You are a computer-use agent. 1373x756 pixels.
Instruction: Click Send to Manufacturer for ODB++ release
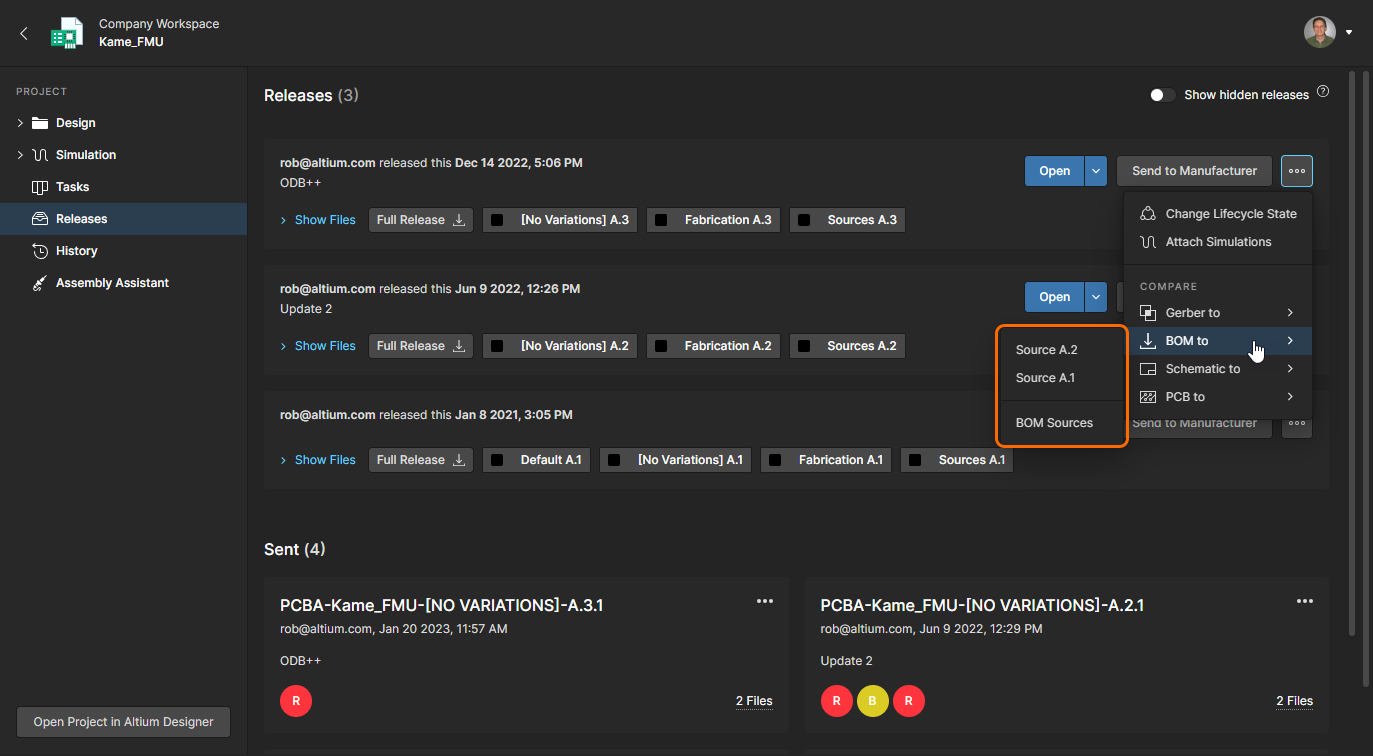[x=1194, y=171]
